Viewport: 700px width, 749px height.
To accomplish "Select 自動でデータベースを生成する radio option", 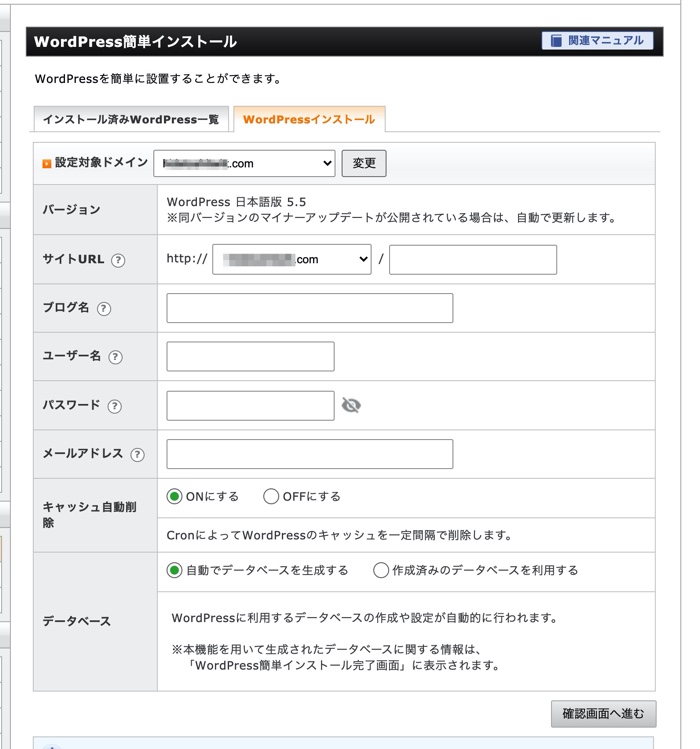I will pyautogui.click(x=174, y=570).
